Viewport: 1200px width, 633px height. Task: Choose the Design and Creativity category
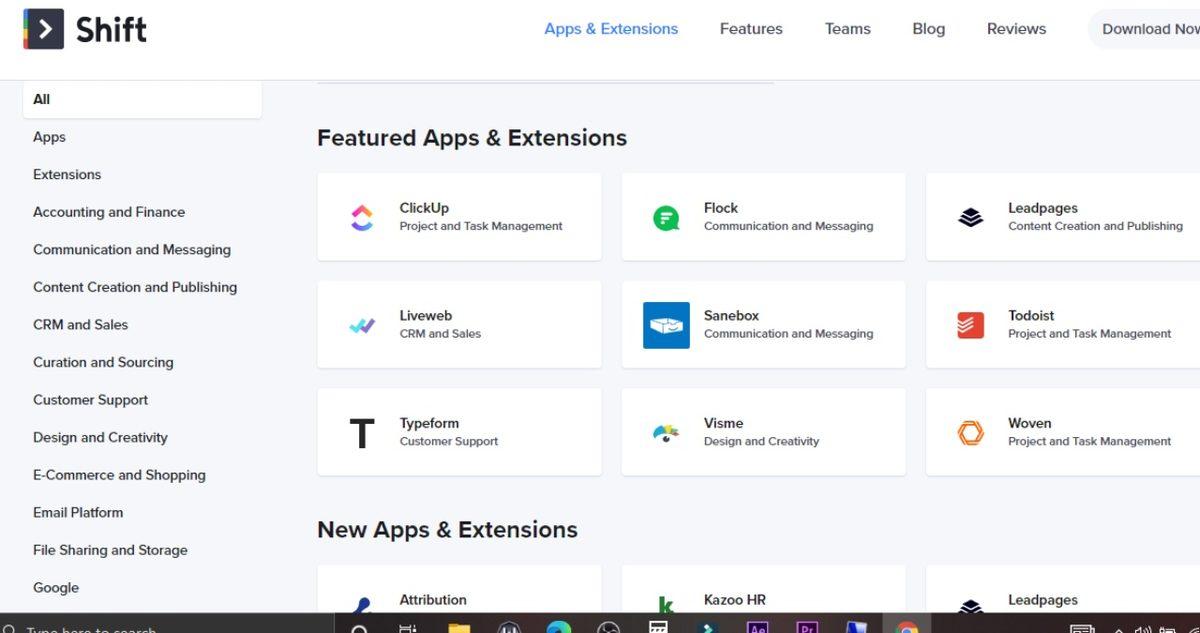point(100,438)
